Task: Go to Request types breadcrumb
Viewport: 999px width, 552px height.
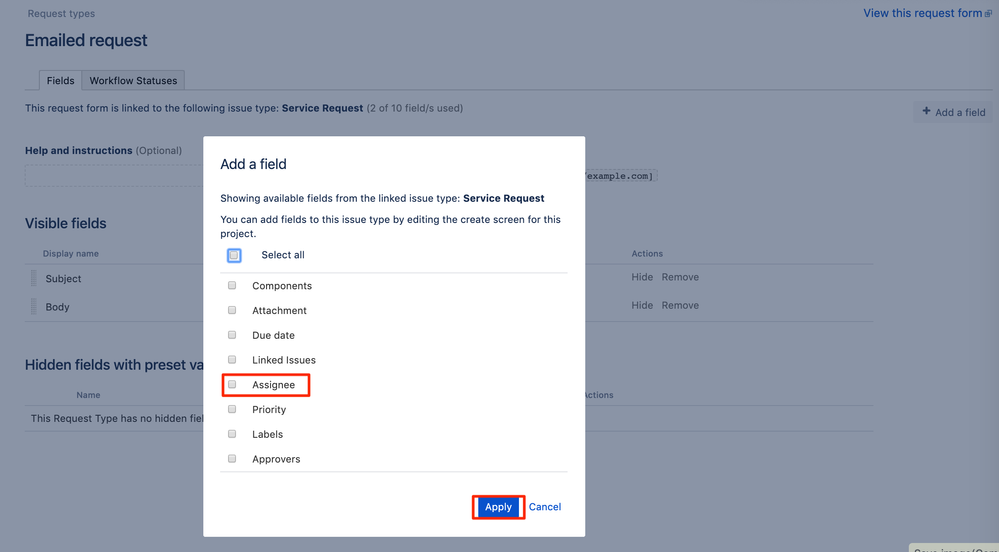Action: (61, 13)
